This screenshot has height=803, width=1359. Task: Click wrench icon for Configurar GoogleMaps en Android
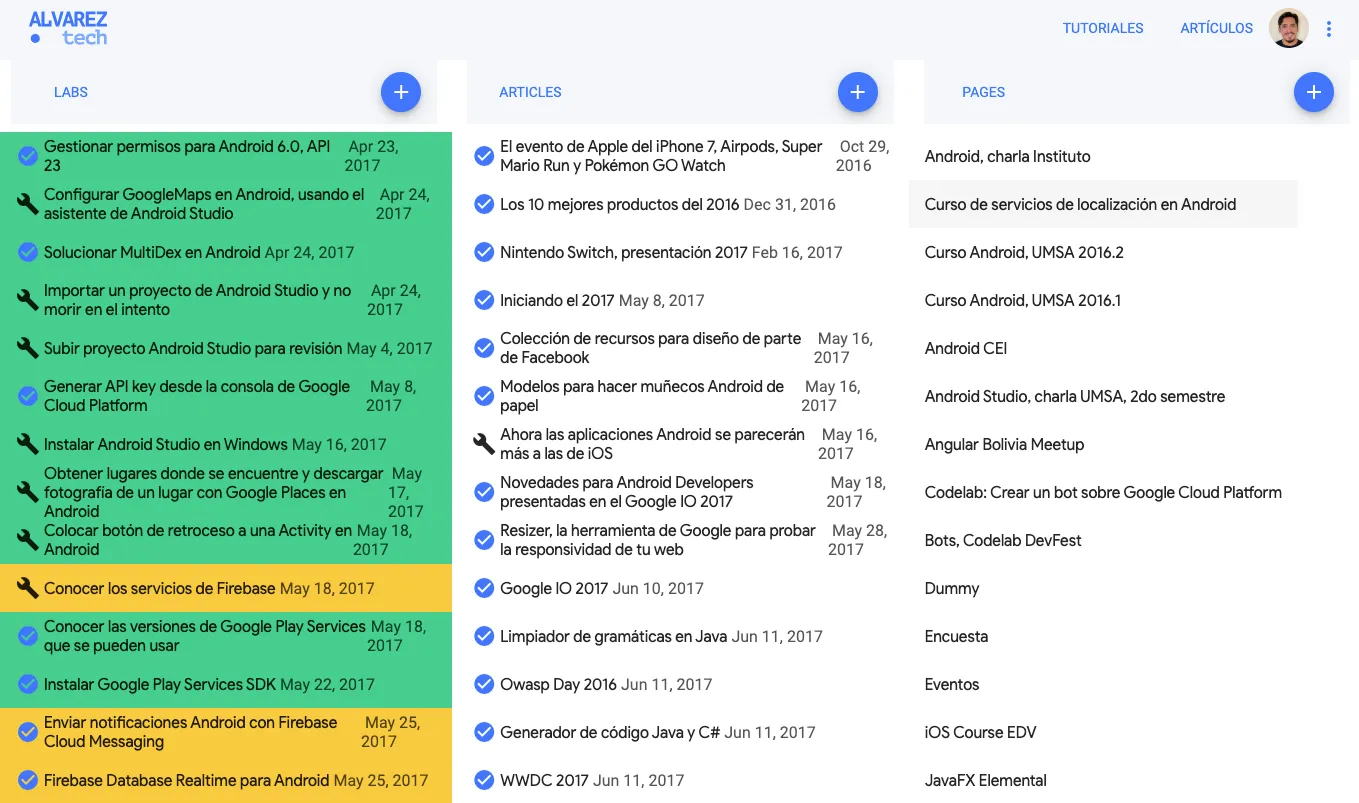pos(28,204)
